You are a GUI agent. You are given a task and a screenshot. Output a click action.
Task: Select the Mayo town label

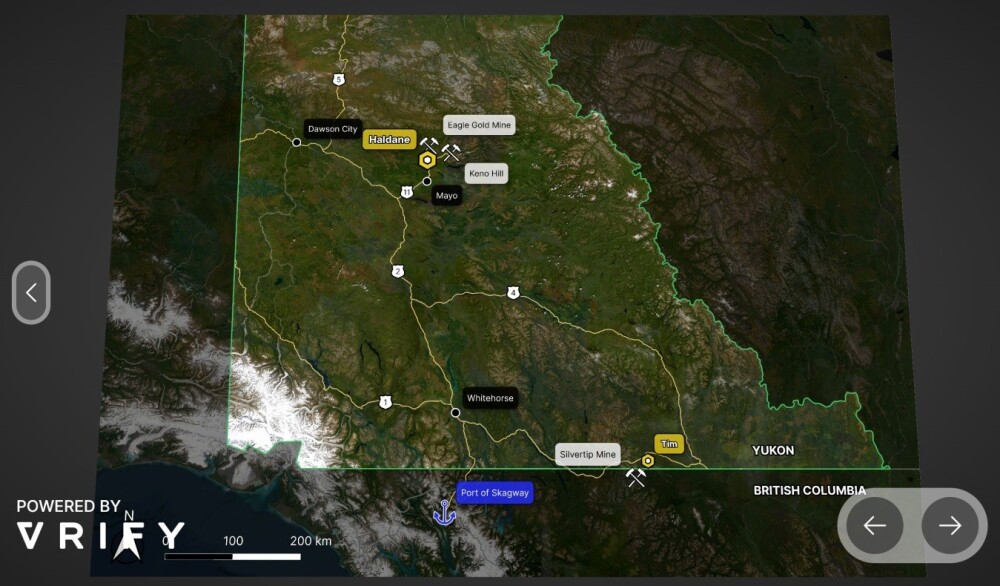point(446,196)
